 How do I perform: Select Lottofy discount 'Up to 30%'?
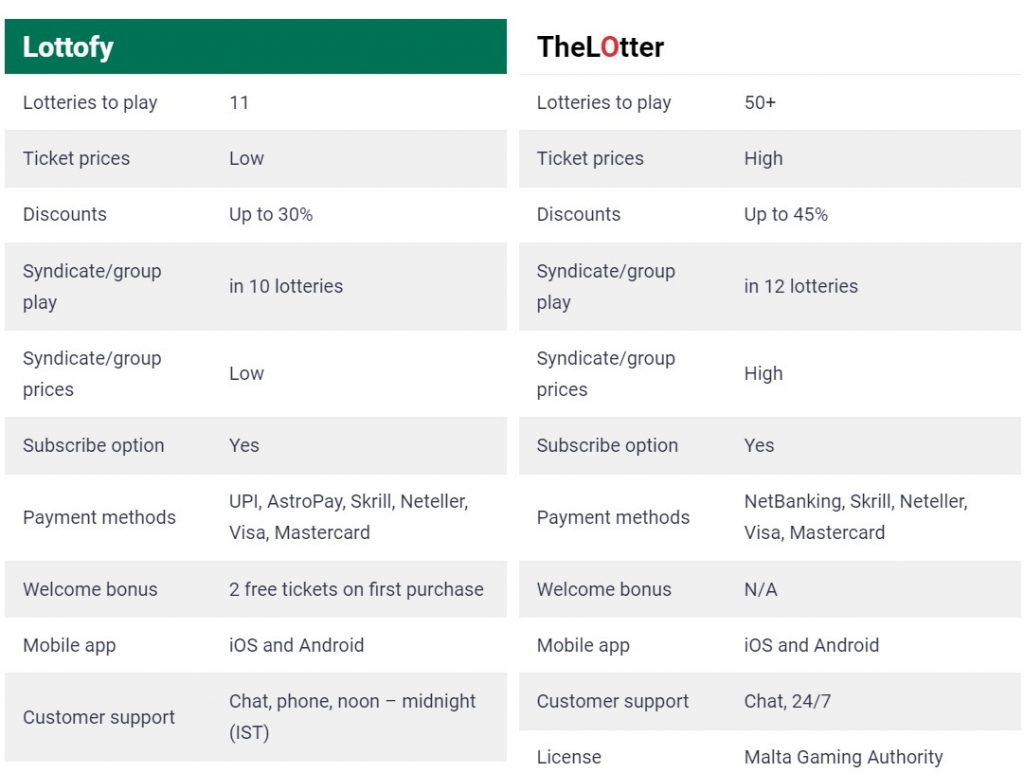[x=270, y=215]
